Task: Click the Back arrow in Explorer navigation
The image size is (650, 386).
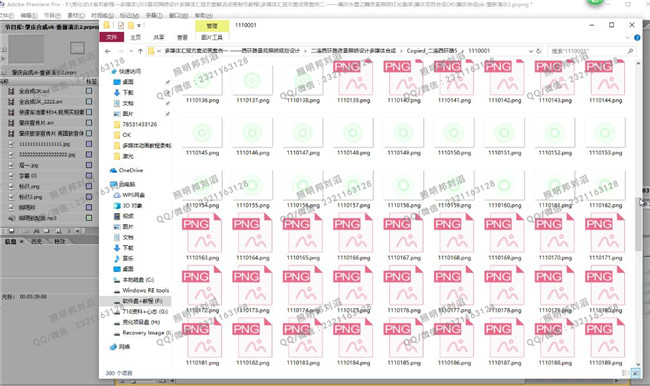Action: point(108,51)
